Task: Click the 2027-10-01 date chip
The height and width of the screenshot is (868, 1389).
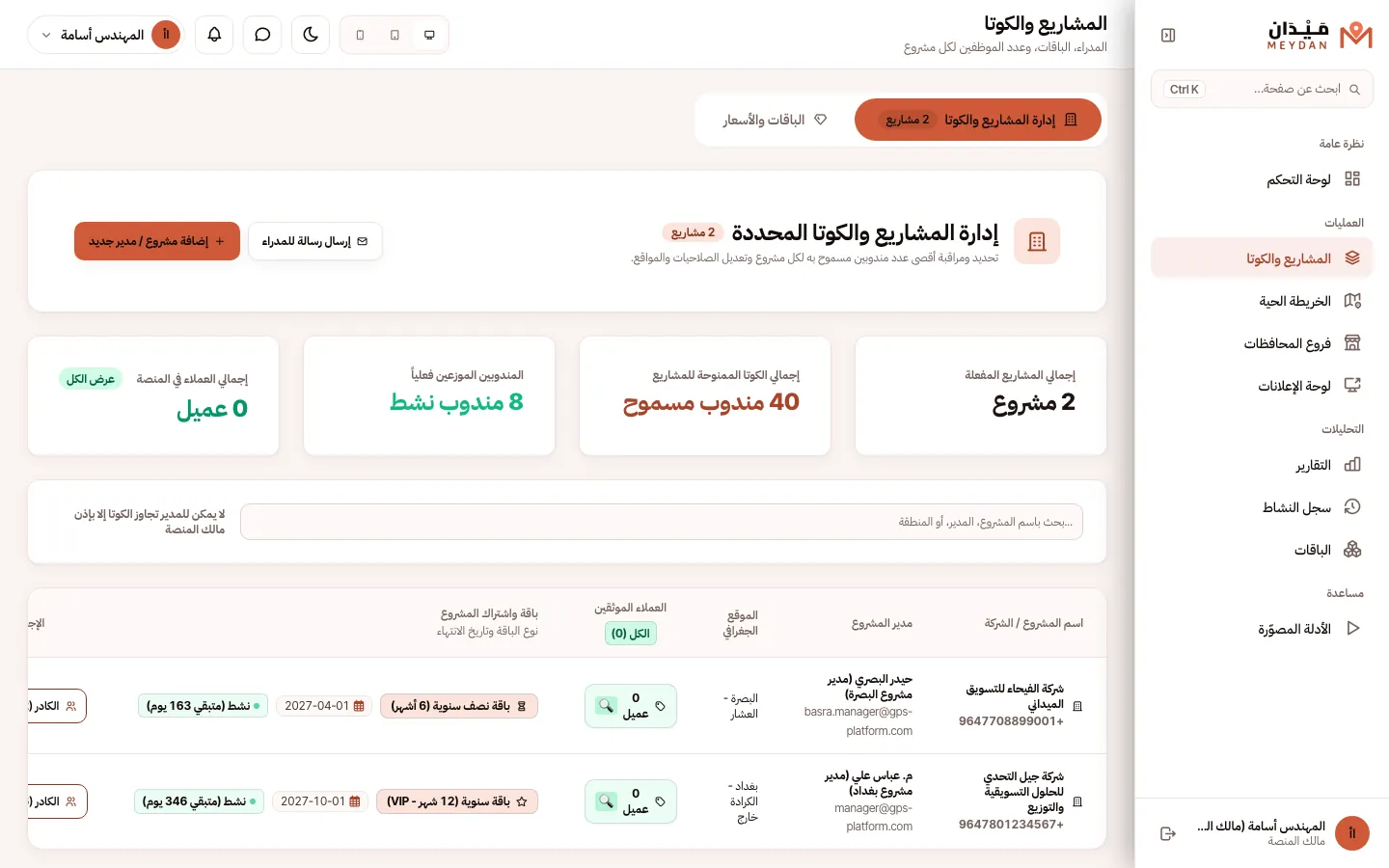Action: coord(320,801)
